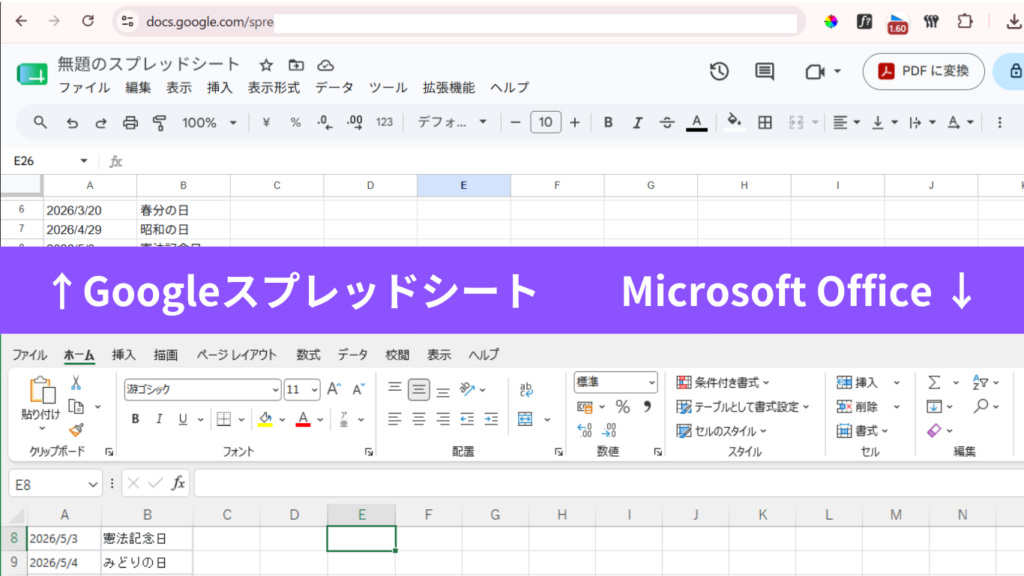Image resolution: width=1024 pixels, height=576 pixels.
Task: Choose Google Sheets text color underlined A
Action: click(x=697, y=123)
